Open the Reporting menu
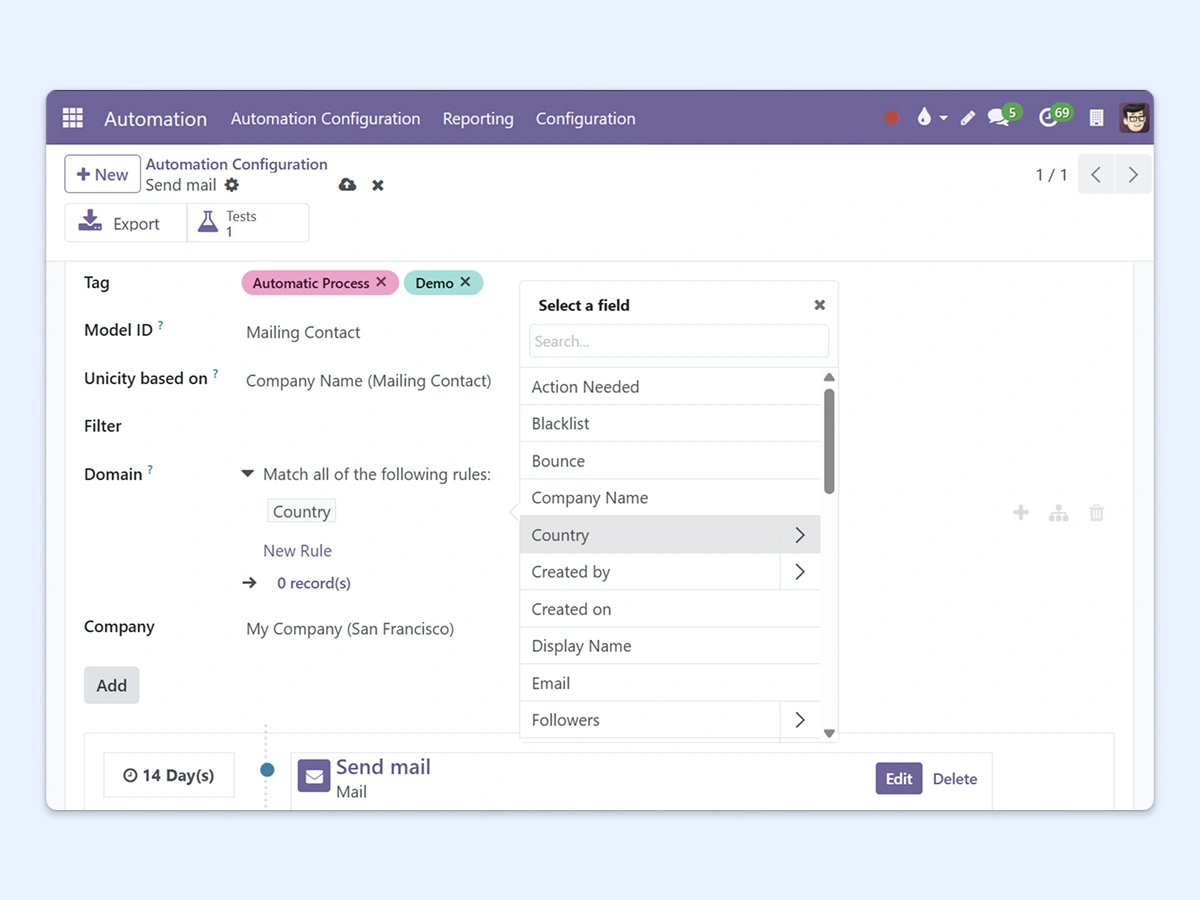 (478, 118)
